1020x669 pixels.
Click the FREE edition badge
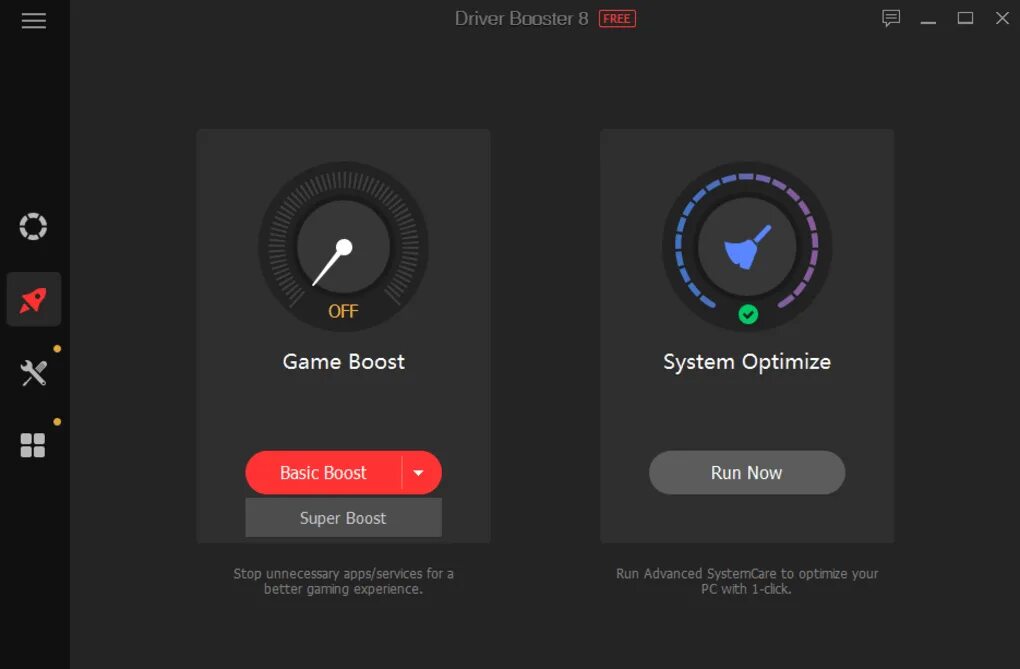tap(617, 19)
